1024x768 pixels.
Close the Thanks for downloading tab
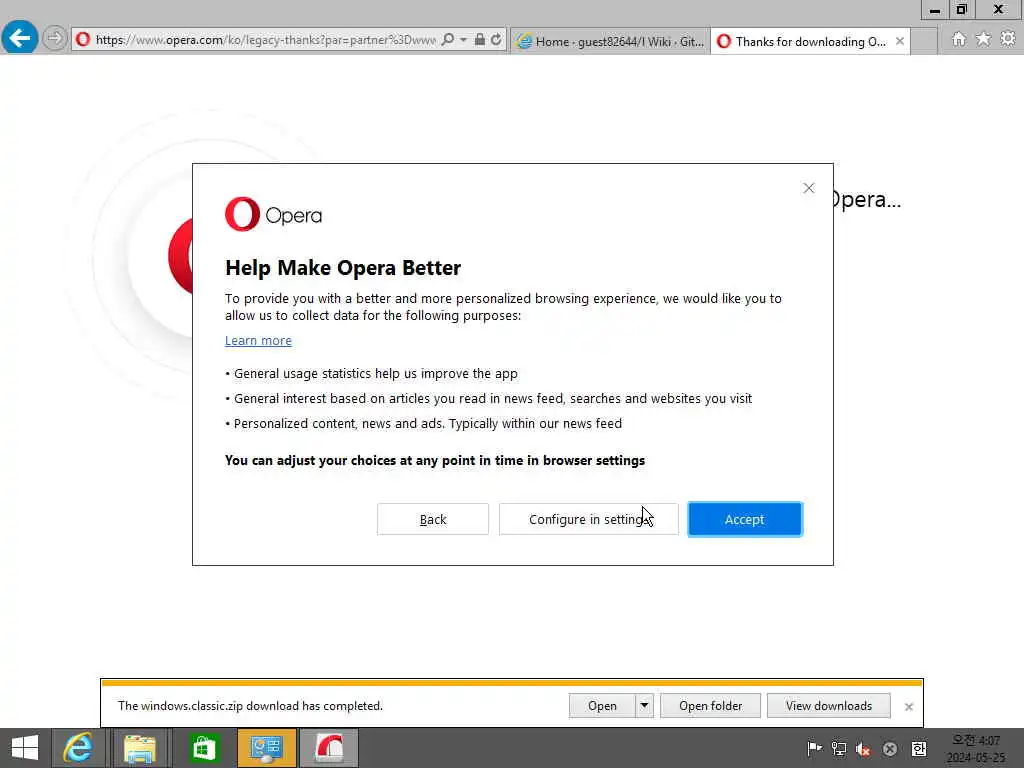[900, 41]
